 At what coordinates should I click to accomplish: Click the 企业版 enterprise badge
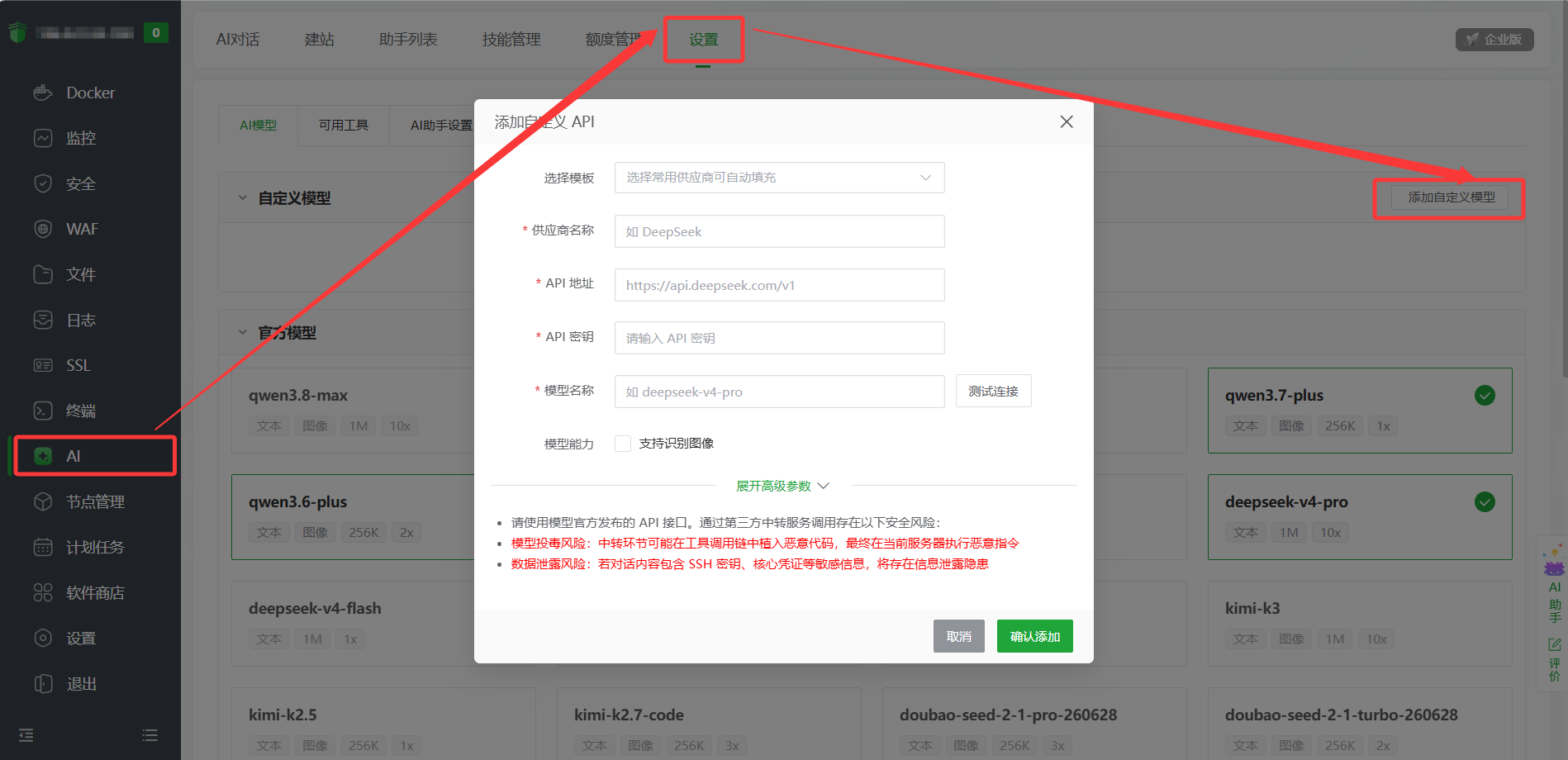click(x=1494, y=40)
